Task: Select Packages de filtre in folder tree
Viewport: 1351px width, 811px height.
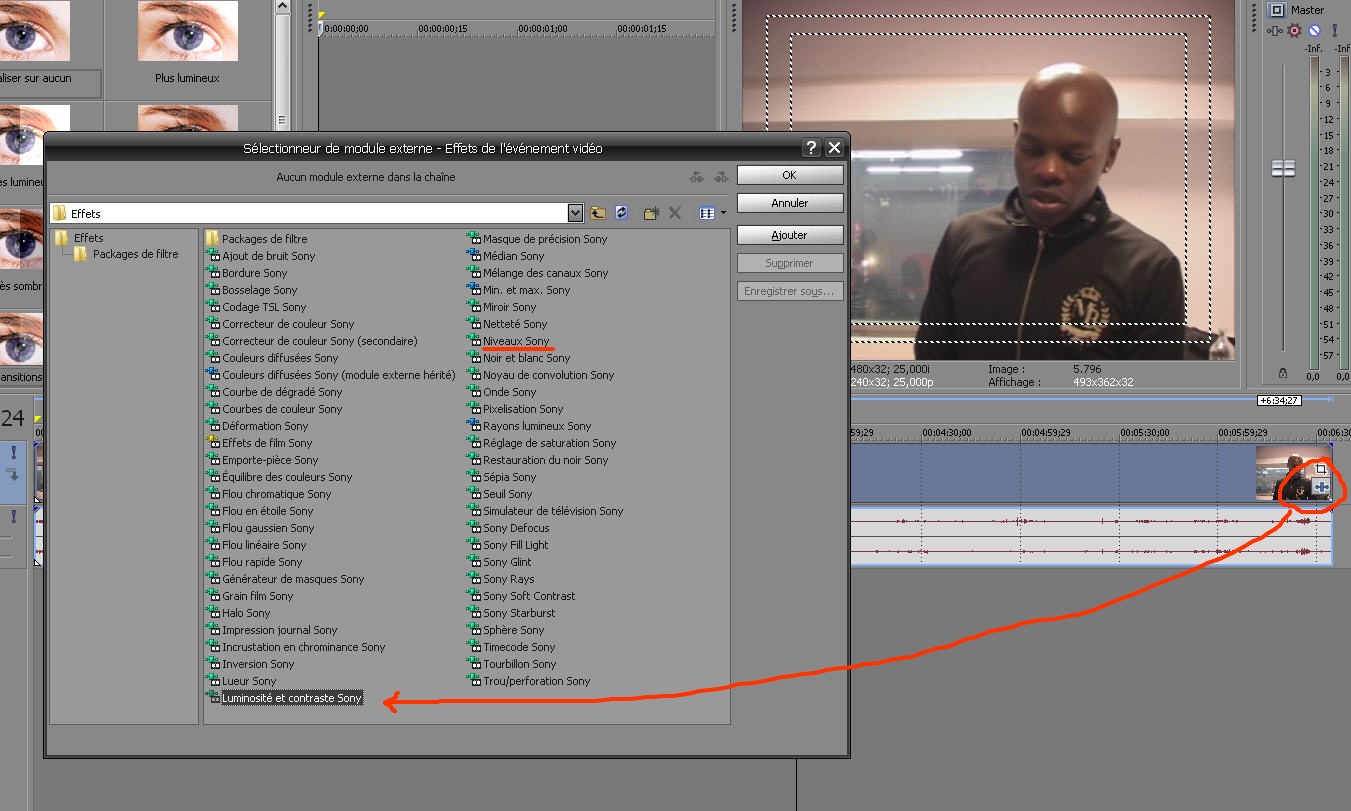Action: pyautogui.click(x=135, y=255)
